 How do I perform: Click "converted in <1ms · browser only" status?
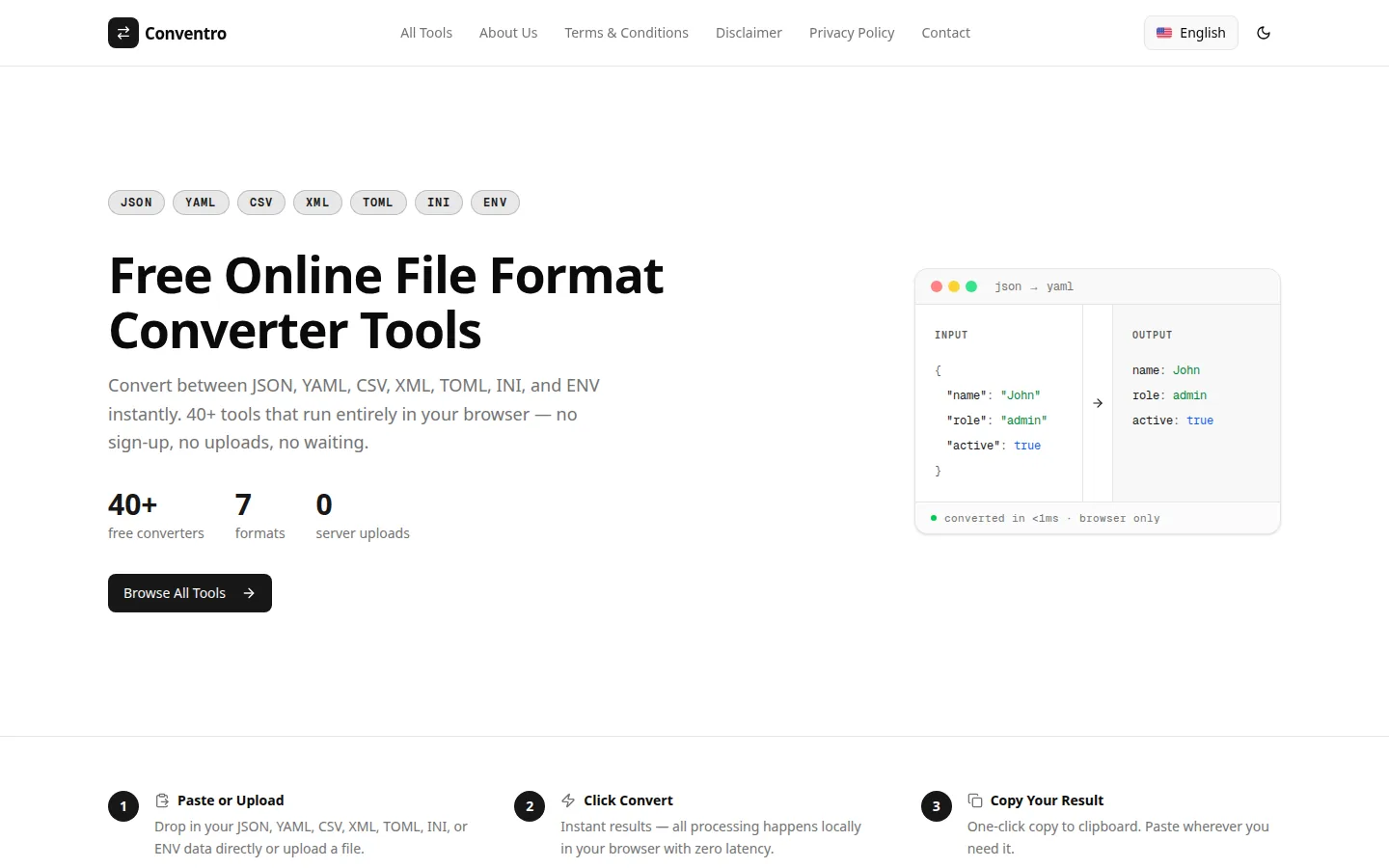point(1051,518)
